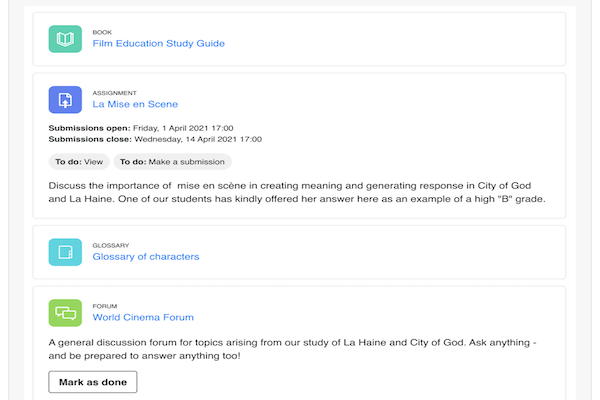This screenshot has height=400, width=600.
Task: Click the "To do: View" badge
Action: point(79,161)
